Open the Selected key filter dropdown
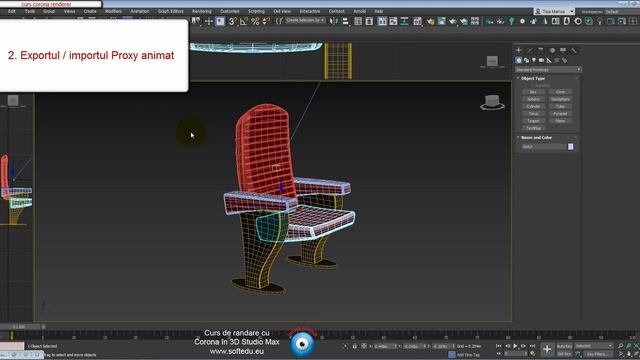Image resolution: width=640 pixels, height=360 pixels. point(594,346)
